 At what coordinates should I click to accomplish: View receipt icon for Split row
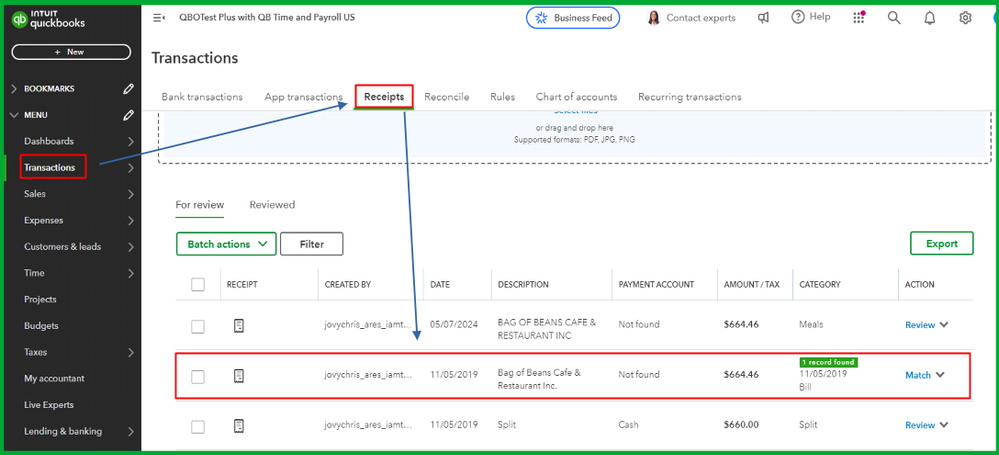[x=239, y=425]
